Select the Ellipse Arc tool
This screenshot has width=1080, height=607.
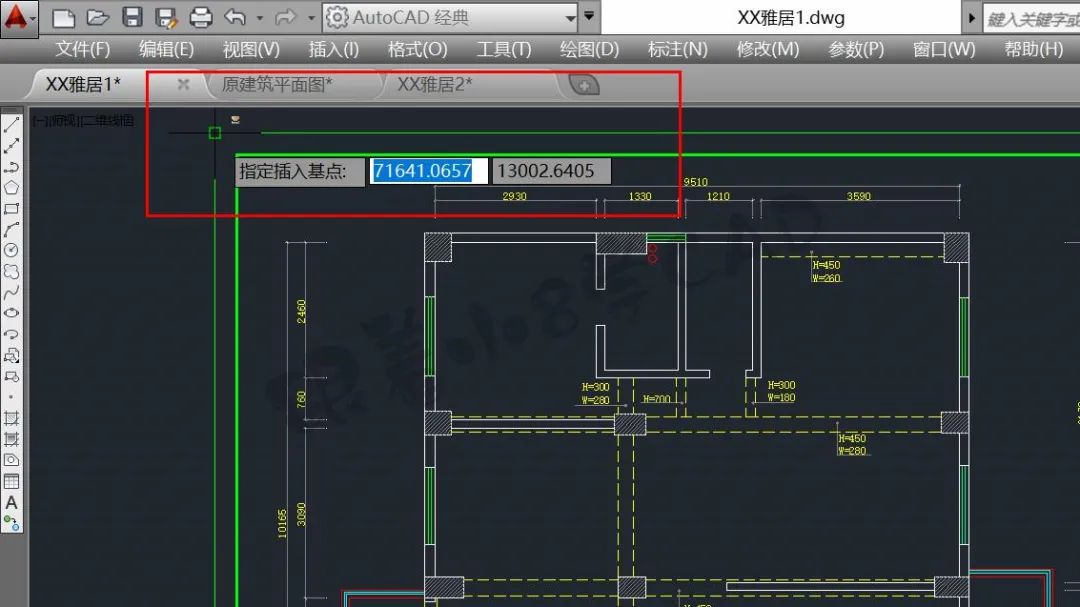(12, 334)
